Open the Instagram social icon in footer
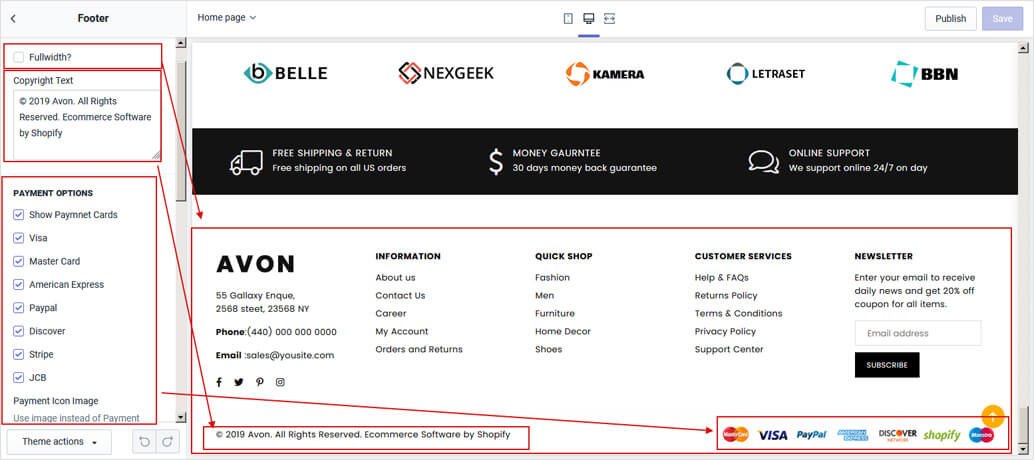This screenshot has height=460, width=1034. click(280, 382)
